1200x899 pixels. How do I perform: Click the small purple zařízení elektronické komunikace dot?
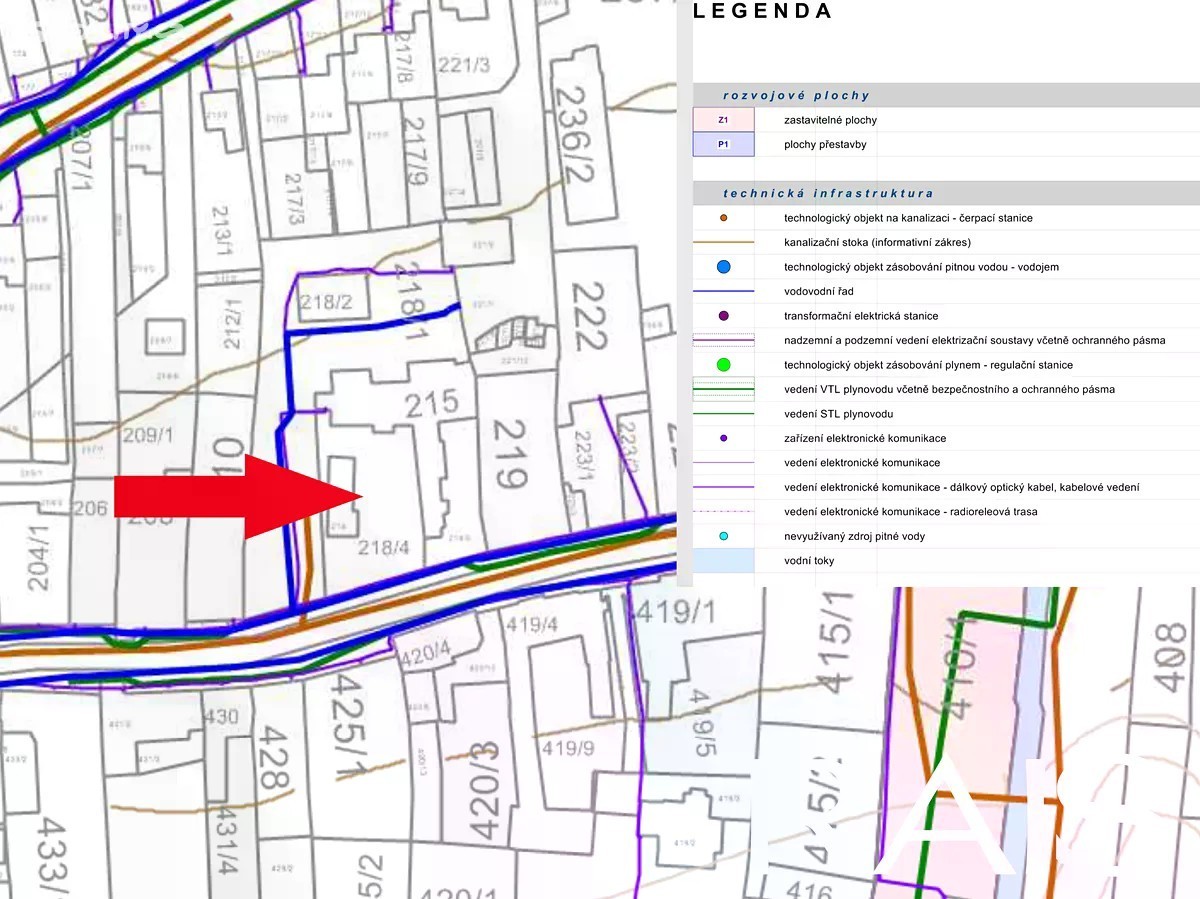[x=723, y=438]
